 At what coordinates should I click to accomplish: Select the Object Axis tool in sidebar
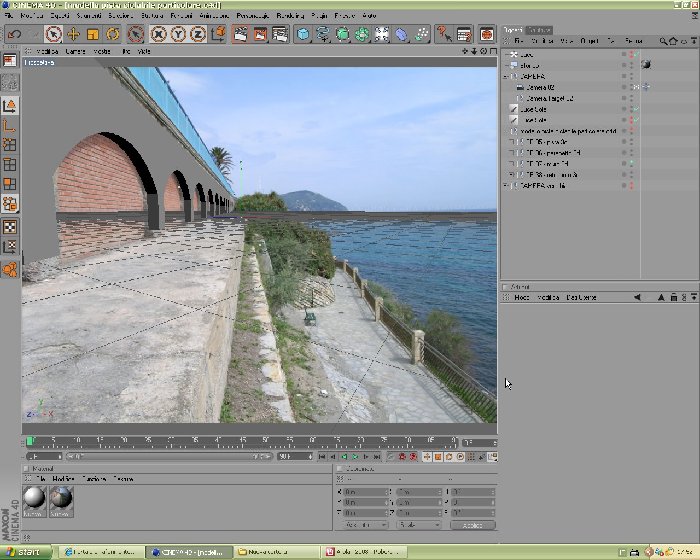[10, 125]
